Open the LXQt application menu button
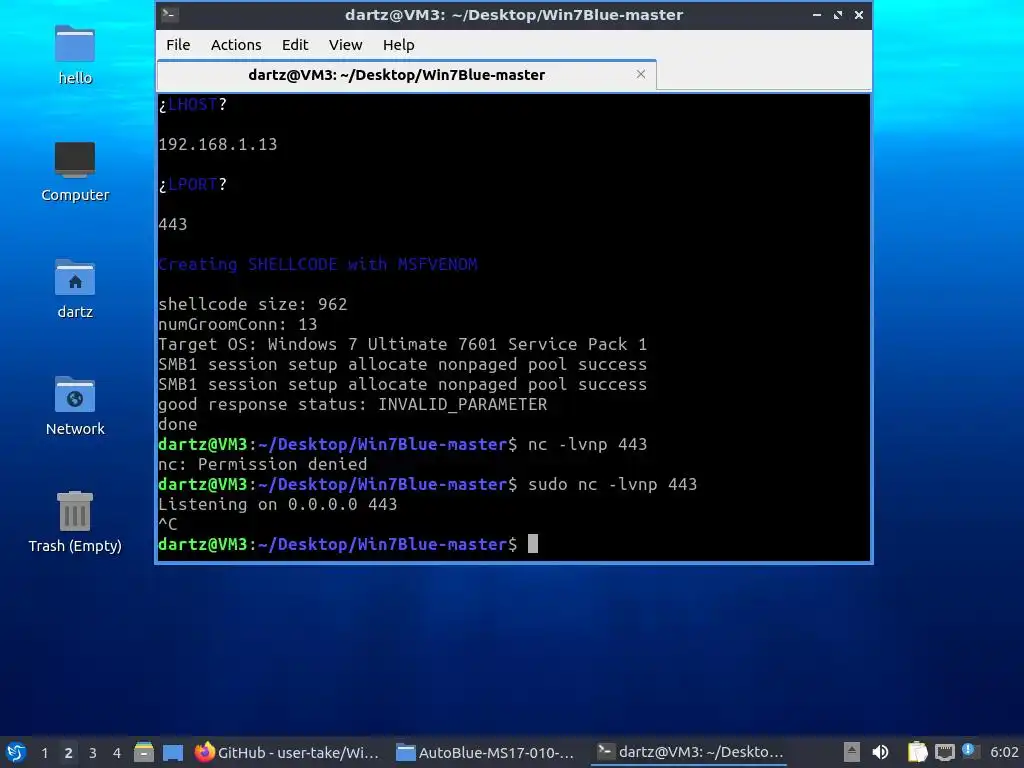 point(16,752)
